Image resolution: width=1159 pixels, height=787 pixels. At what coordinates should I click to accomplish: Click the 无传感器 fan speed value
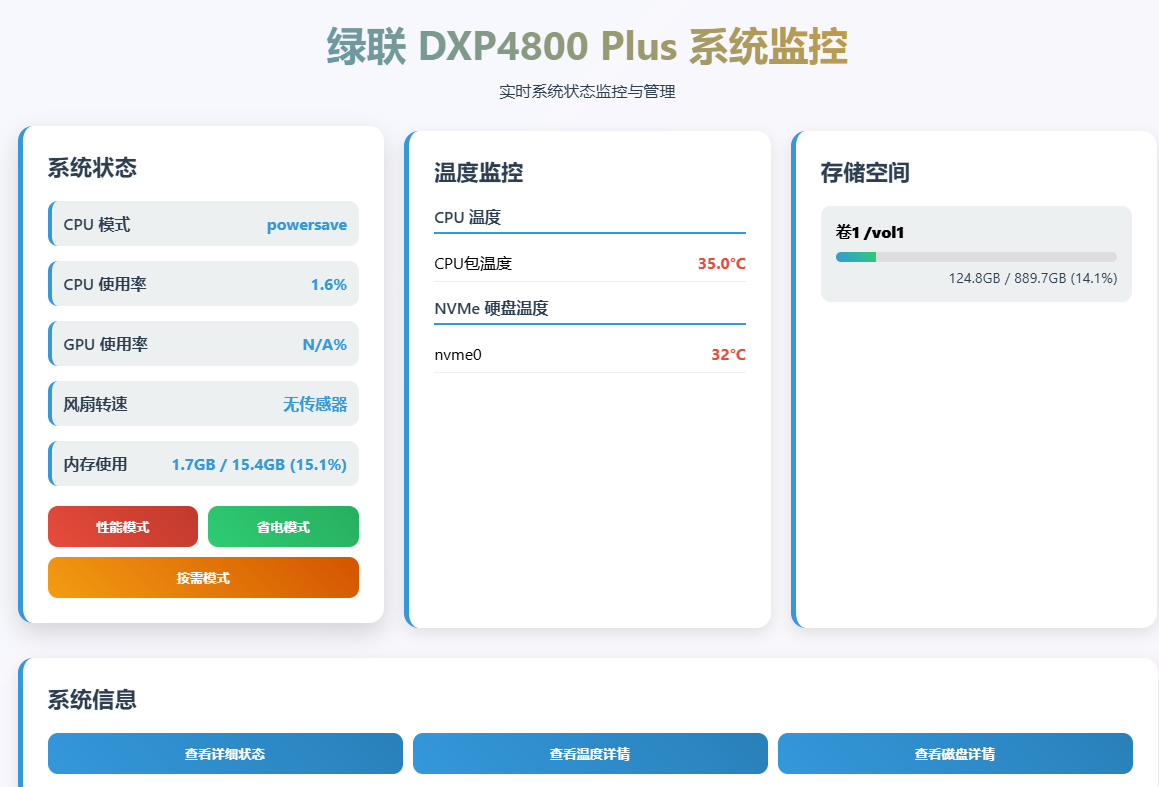pos(315,404)
